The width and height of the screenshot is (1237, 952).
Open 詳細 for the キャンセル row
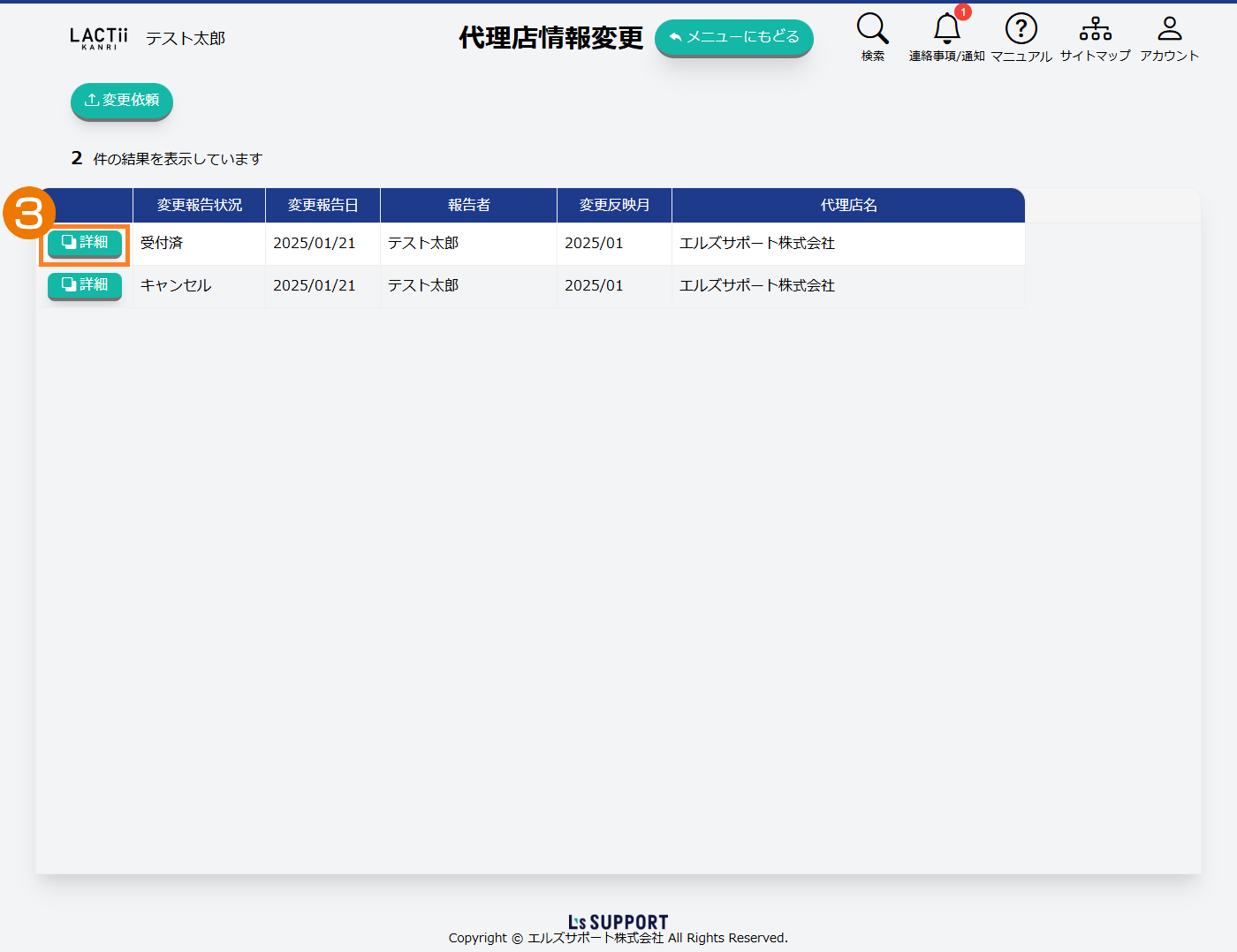(85, 285)
